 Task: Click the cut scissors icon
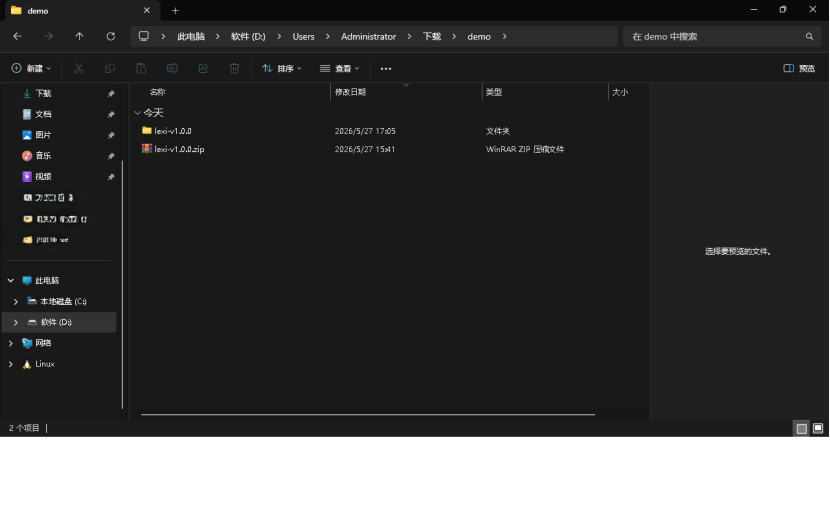click(x=79, y=68)
